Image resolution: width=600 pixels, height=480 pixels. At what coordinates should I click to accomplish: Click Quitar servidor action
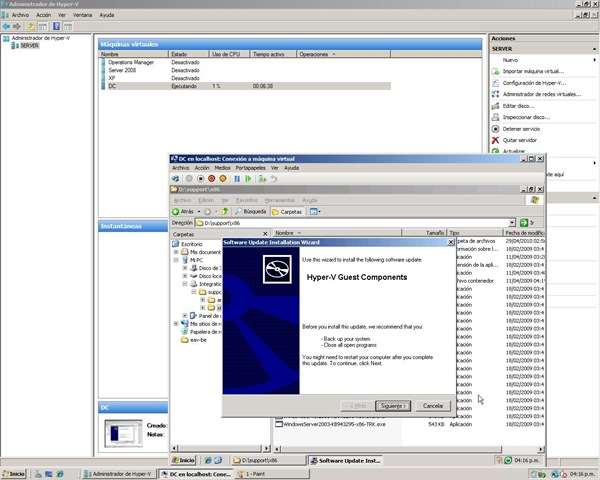[x=520, y=140]
